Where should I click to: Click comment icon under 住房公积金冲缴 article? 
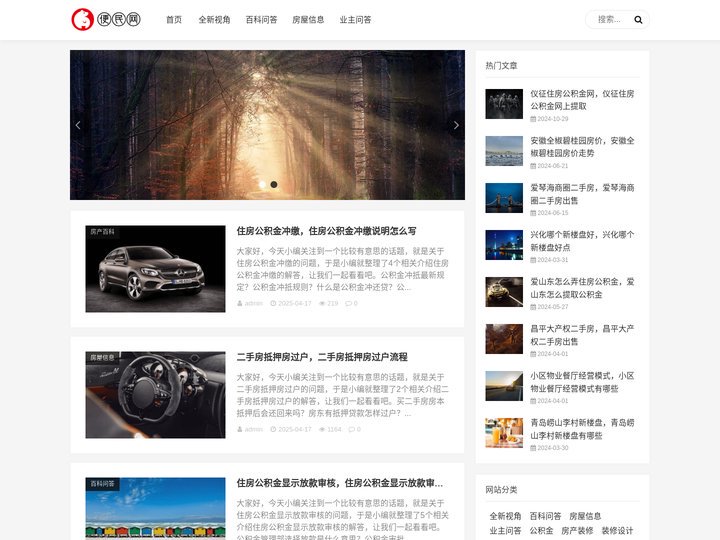click(x=349, y=304)
